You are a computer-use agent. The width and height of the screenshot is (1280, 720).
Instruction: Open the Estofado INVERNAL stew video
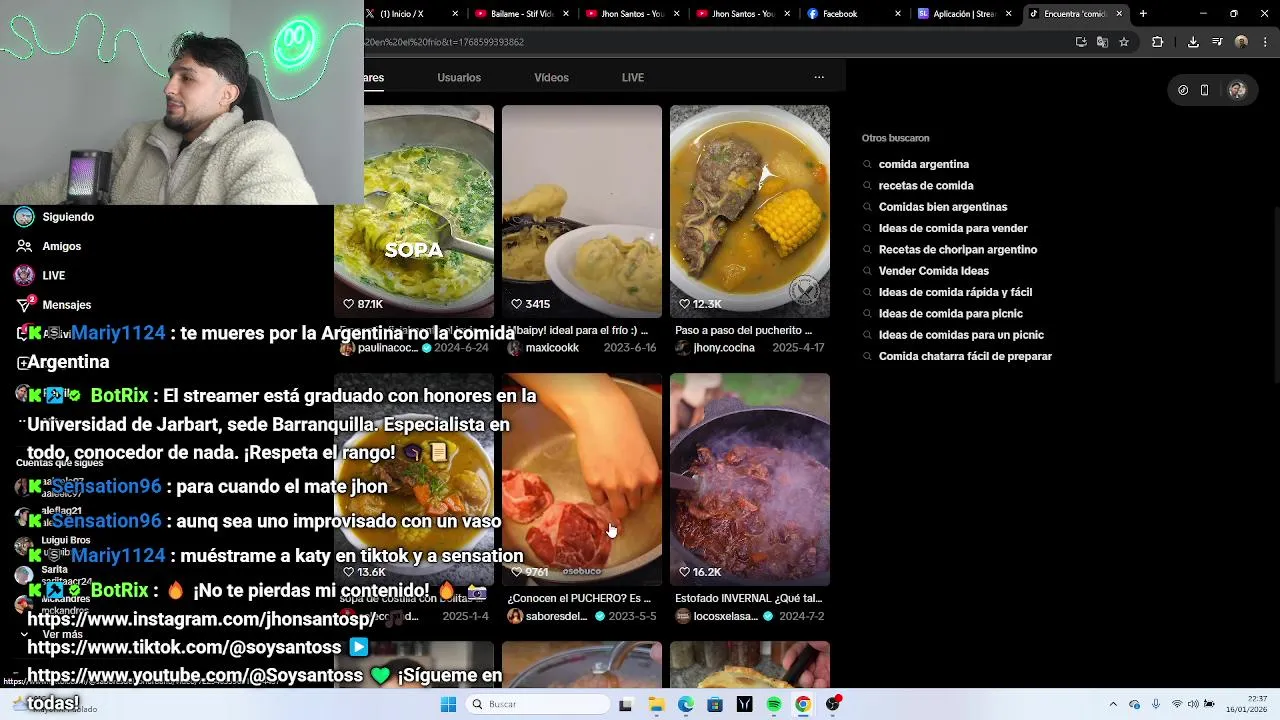click(750, 479)
